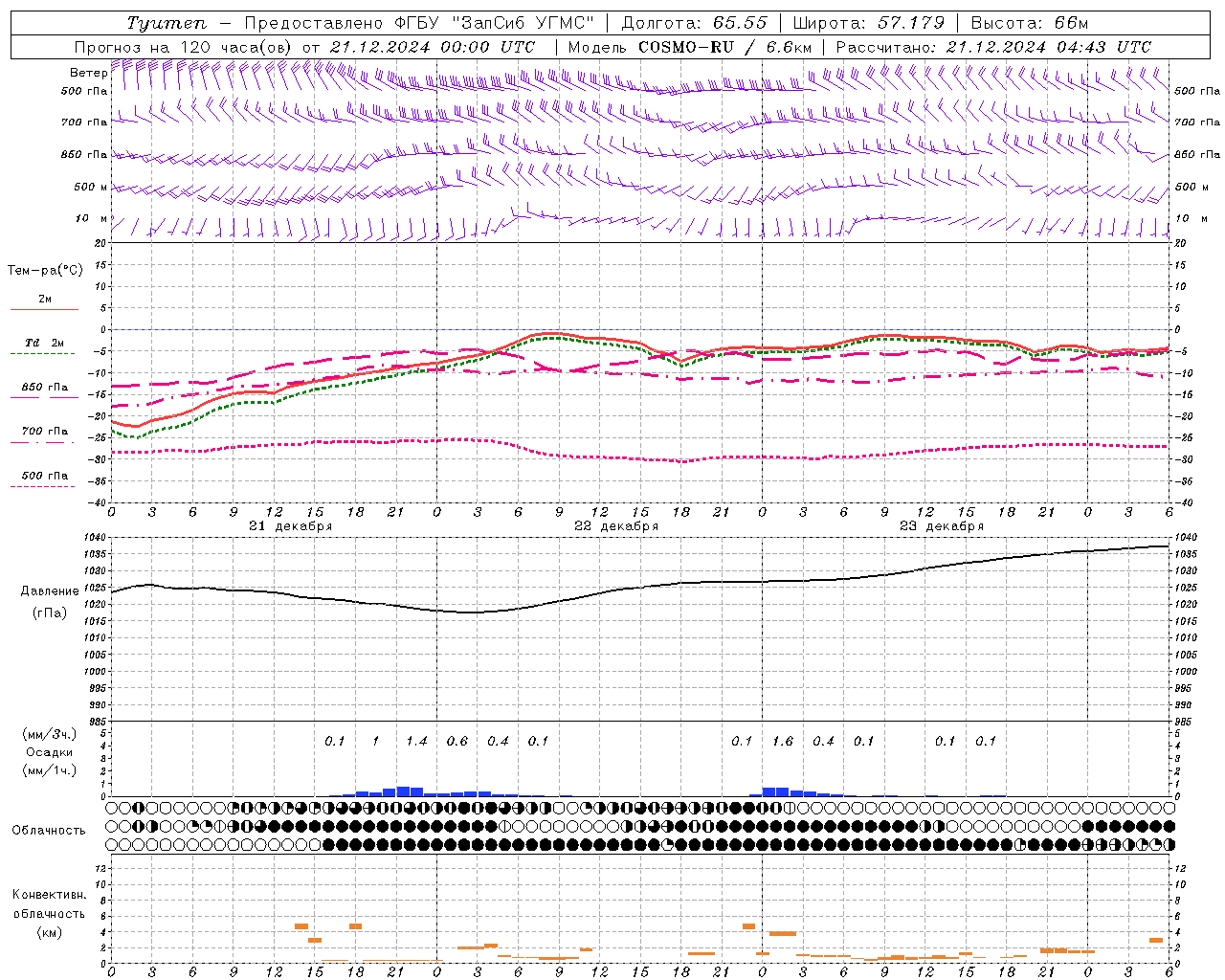Click the 700 гПа entry in temperature legend
Viewport: 1225px width, 980px height.
tap(45, 432)
